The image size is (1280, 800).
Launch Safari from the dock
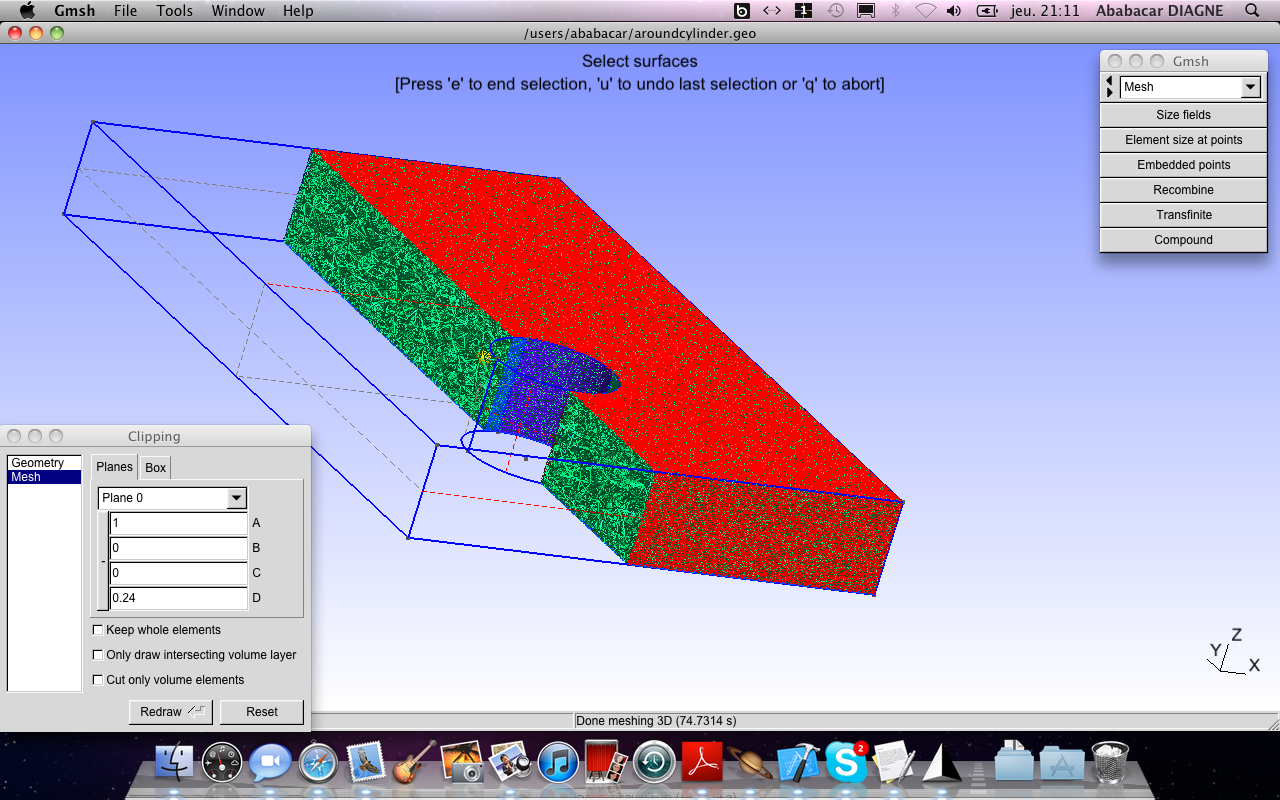[x=318, y=763]
